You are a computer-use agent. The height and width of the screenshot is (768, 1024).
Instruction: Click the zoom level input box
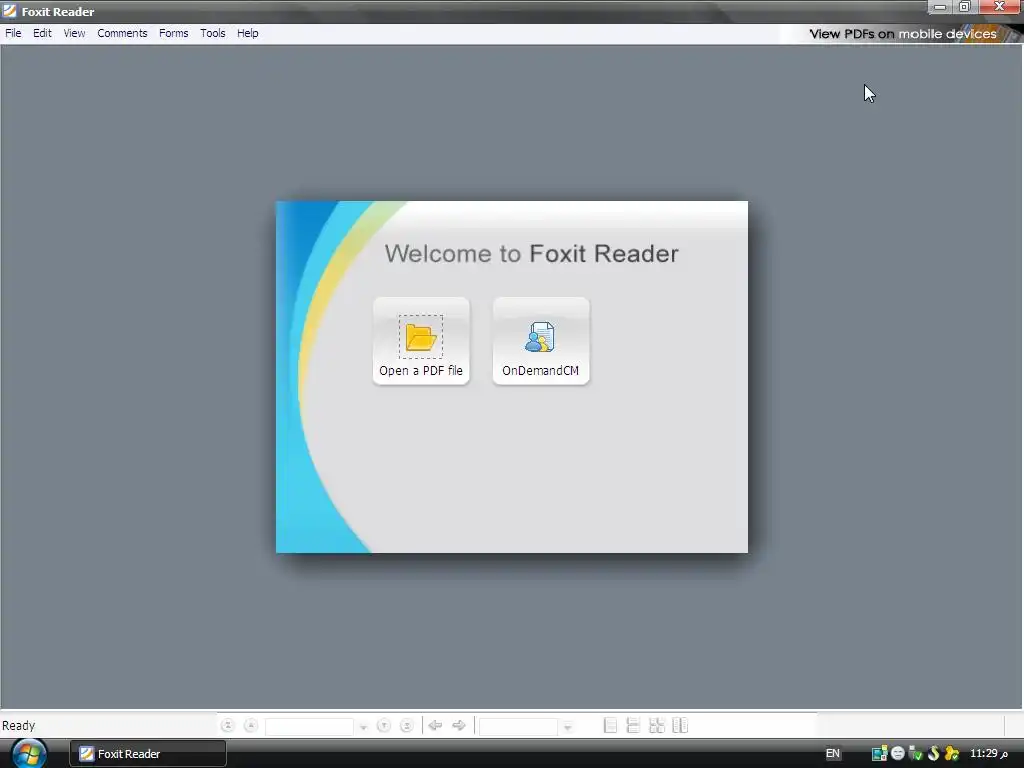point(519,726)
